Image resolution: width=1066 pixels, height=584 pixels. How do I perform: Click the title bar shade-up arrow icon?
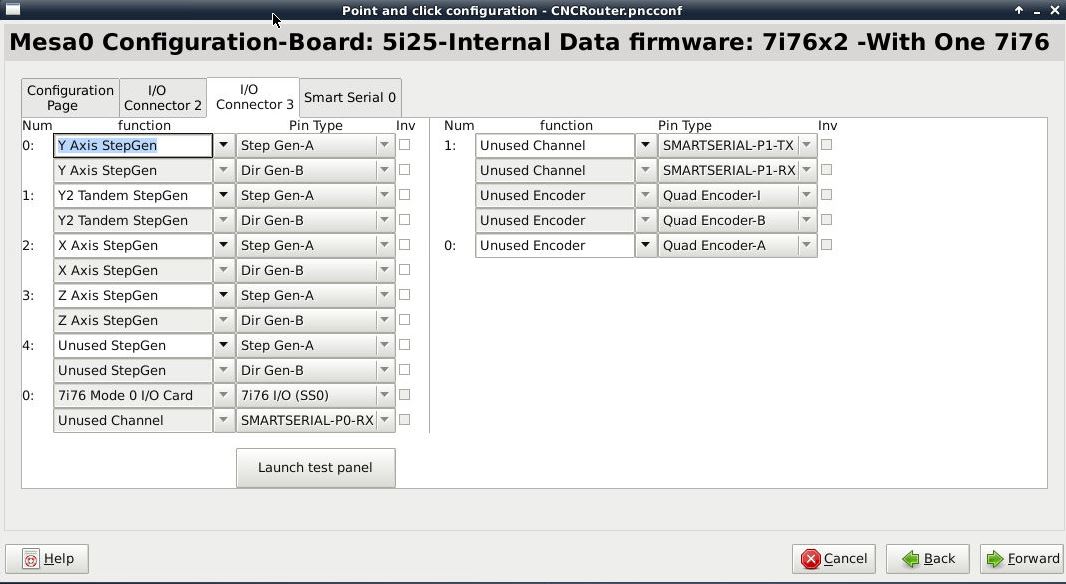pyautogui.click(x=1018, y=10)
